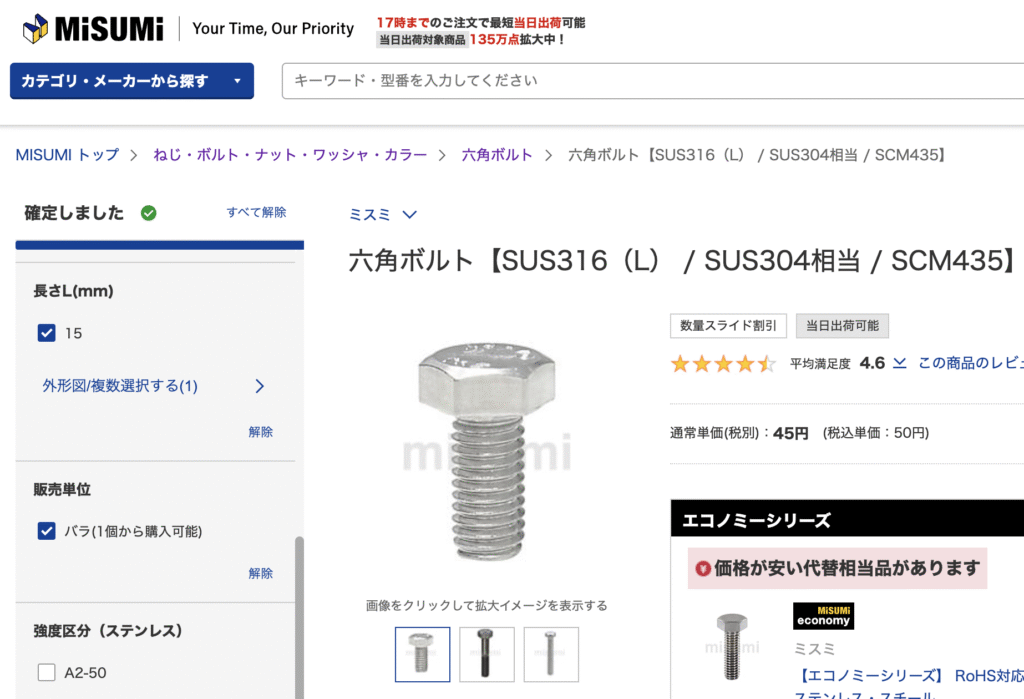Viewport: 1024px width, 699px height.
Task: Open the この商品のレビュー link
Action: tap(975, 363)
